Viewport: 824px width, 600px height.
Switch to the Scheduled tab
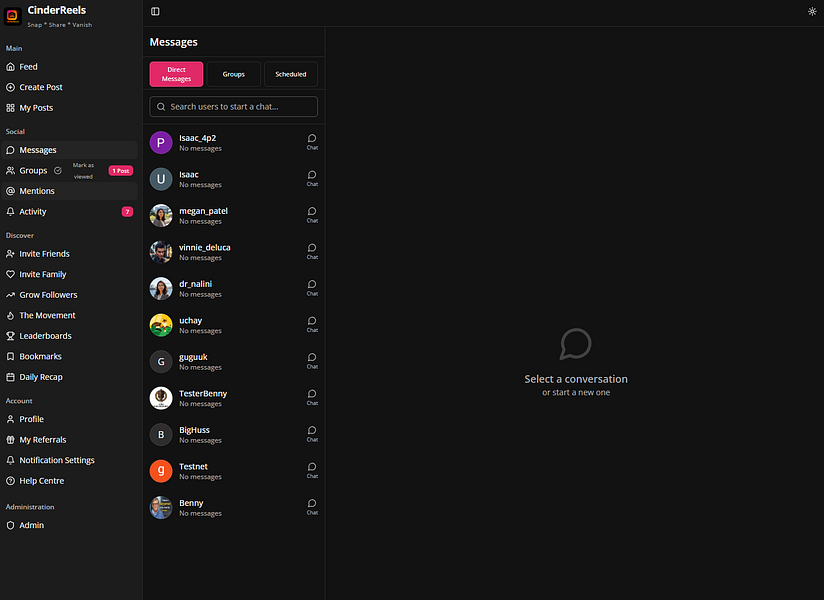pyautogui.click(x=291, y=74)
